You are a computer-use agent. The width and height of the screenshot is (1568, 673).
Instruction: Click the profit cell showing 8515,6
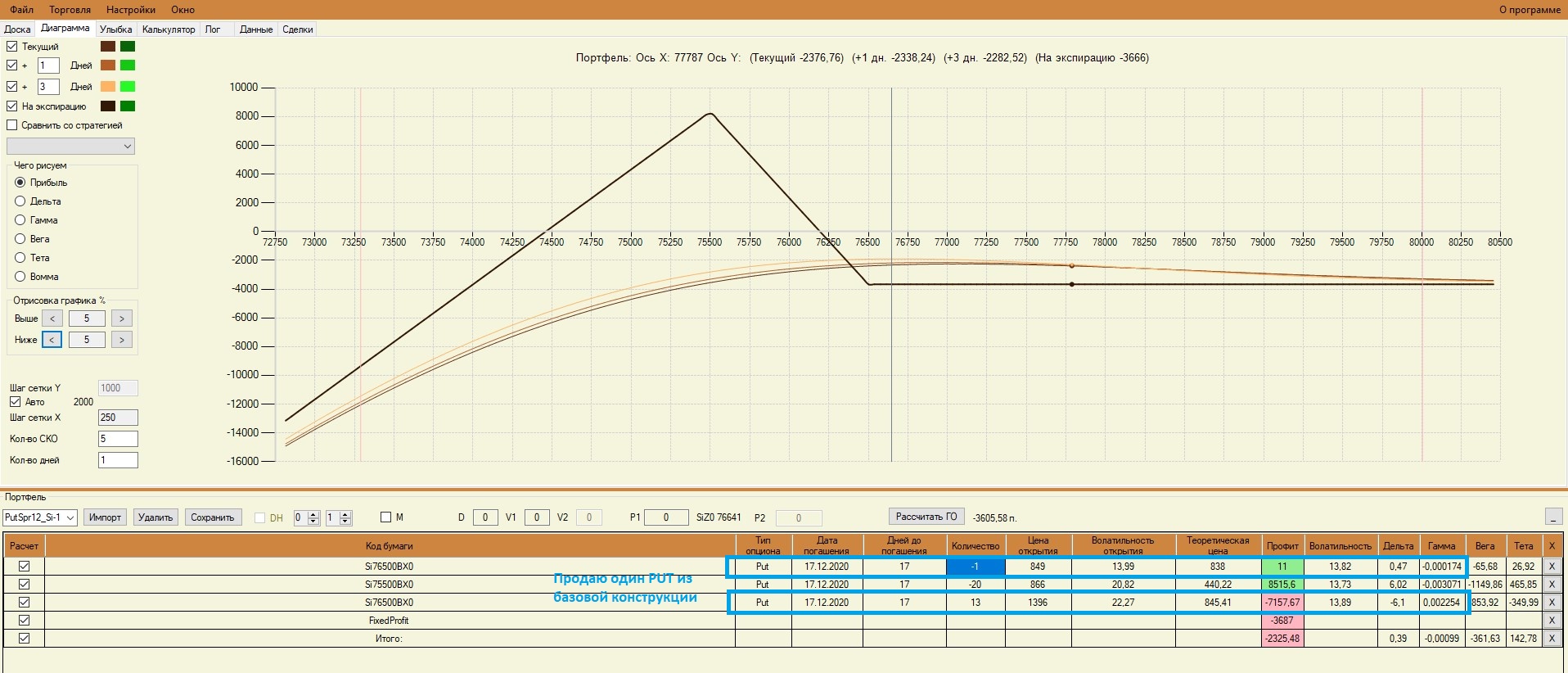[1282, 585]
